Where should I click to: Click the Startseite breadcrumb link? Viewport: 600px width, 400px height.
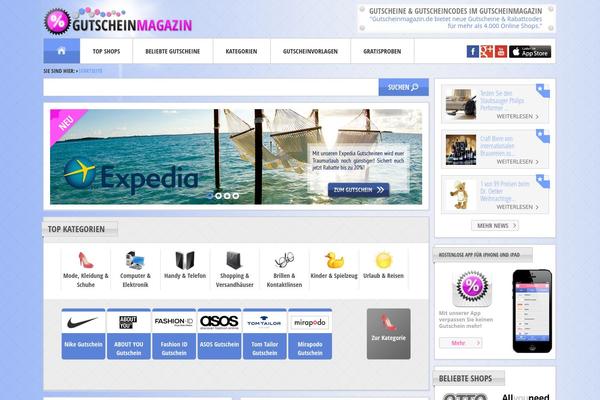coord(91,71)
